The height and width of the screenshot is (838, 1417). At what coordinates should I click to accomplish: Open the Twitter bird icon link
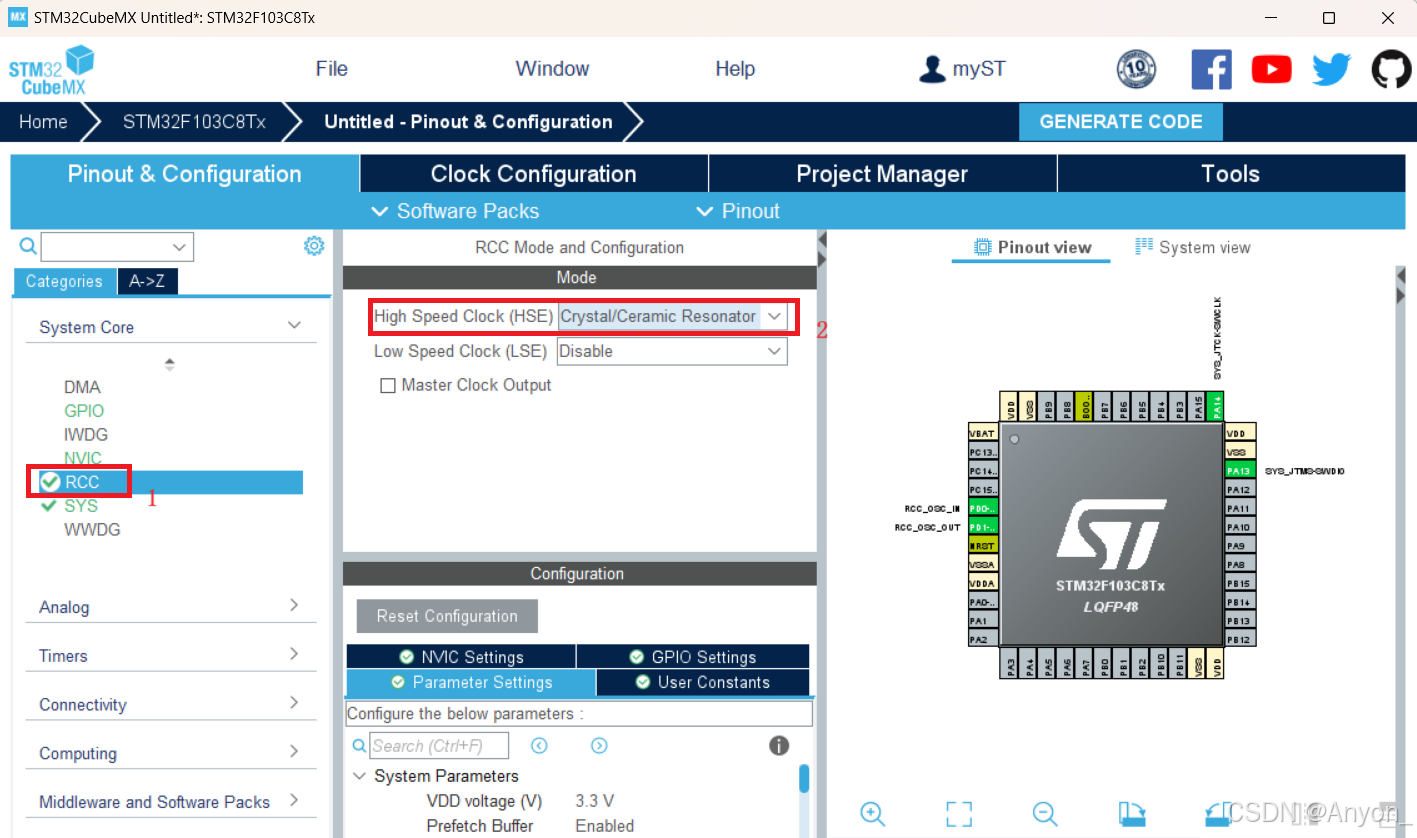click(1331, 70)
